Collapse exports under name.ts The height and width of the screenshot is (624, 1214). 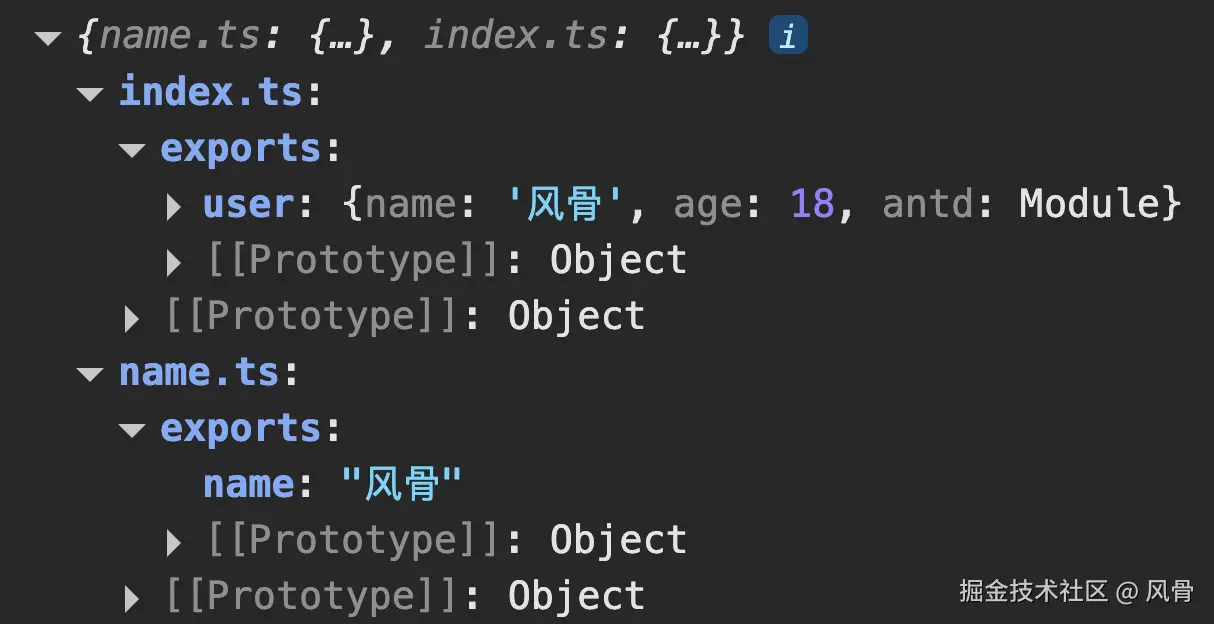(x=132, y=430)
